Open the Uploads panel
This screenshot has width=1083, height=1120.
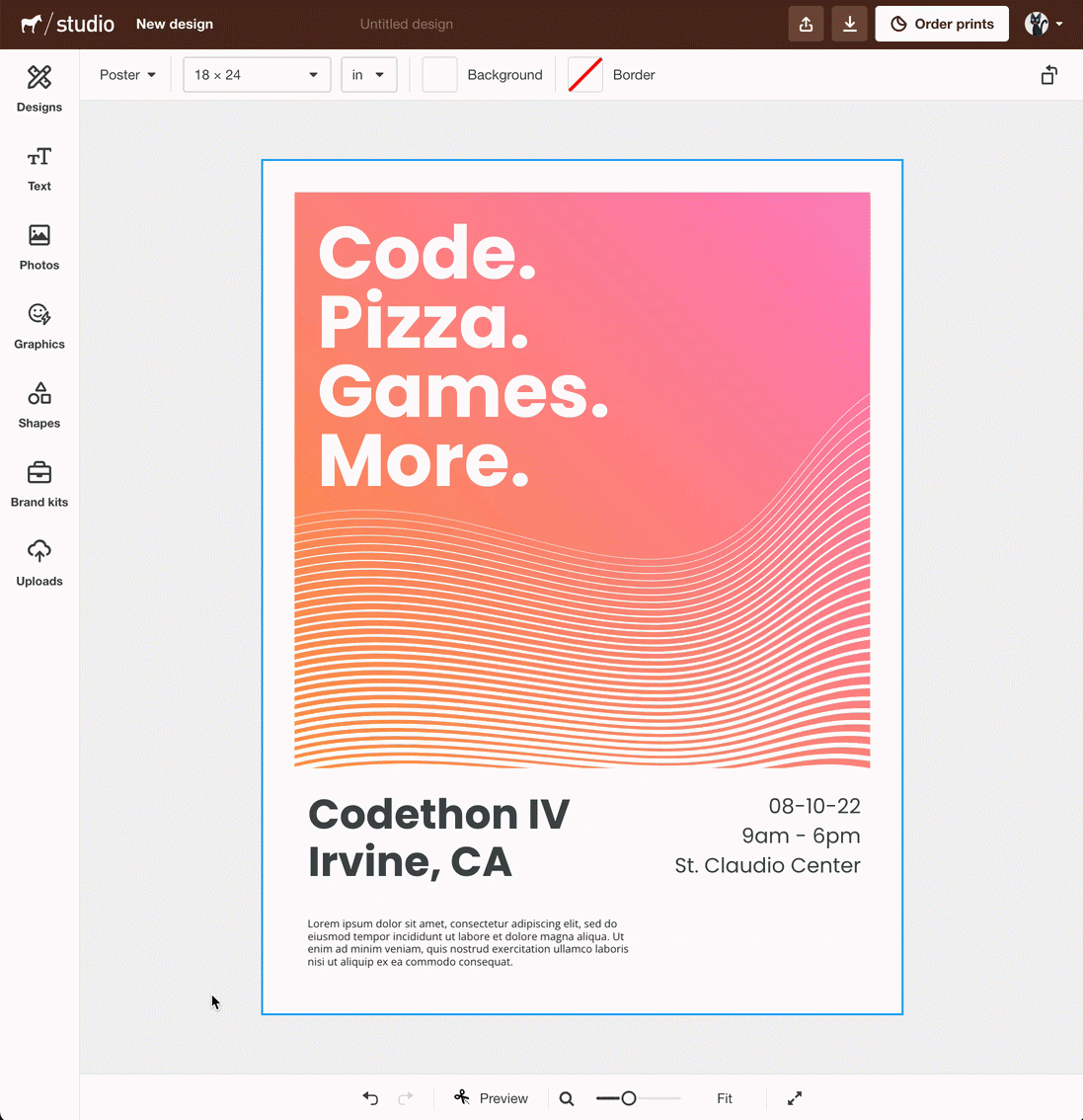[39, 563]
